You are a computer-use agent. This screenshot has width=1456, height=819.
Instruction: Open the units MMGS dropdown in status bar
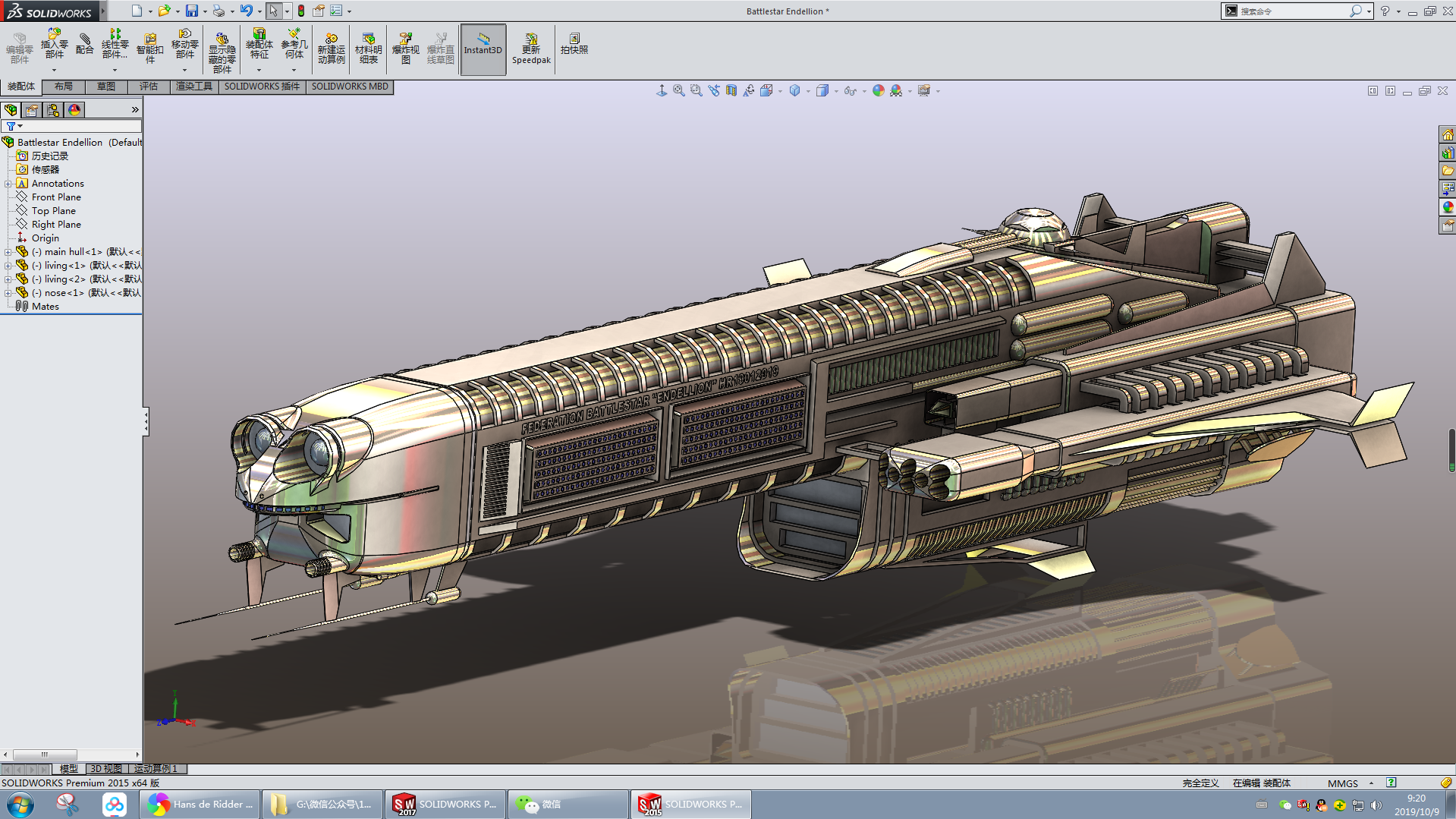click(1370, 783)
